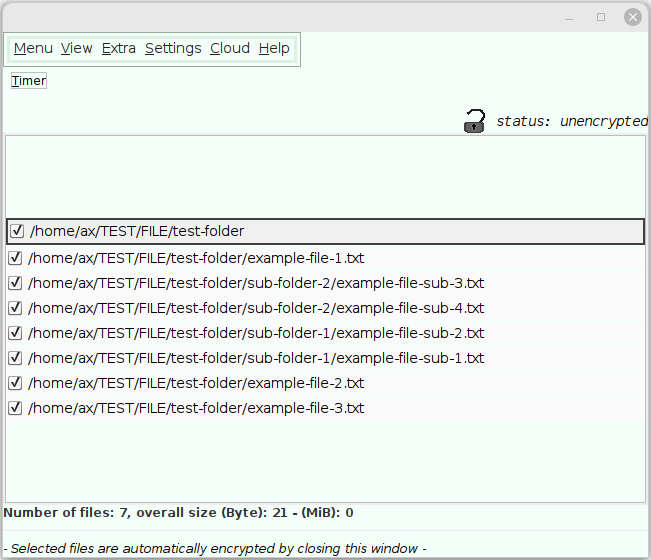Open the Settings menu

tap(173, 48)
